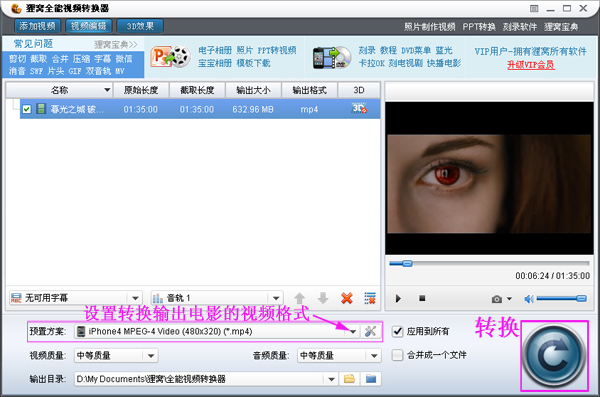Click the audio track bars icon

tap(158, 298)
